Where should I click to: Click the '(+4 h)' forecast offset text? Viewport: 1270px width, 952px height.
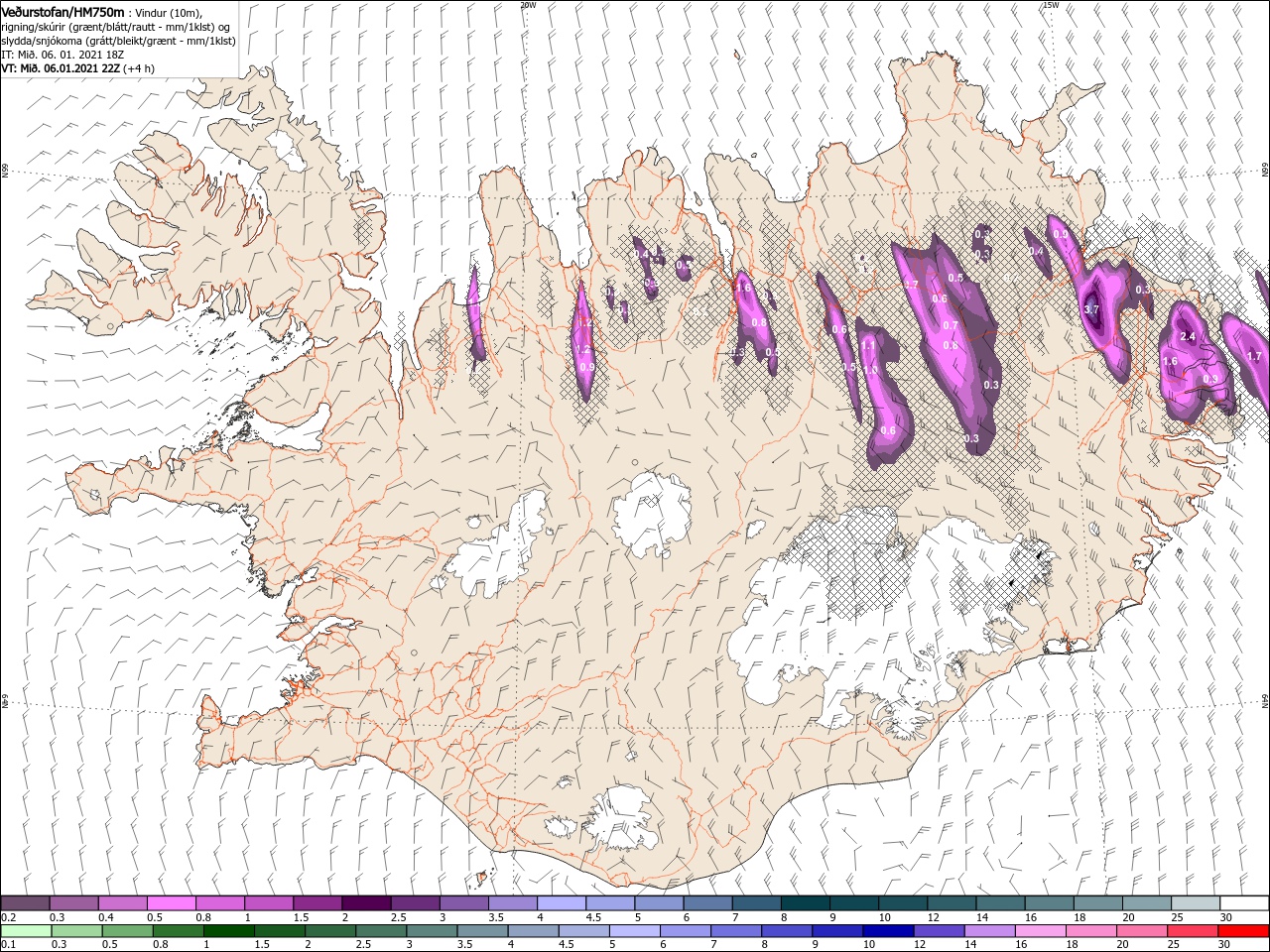tap(139, 68)
